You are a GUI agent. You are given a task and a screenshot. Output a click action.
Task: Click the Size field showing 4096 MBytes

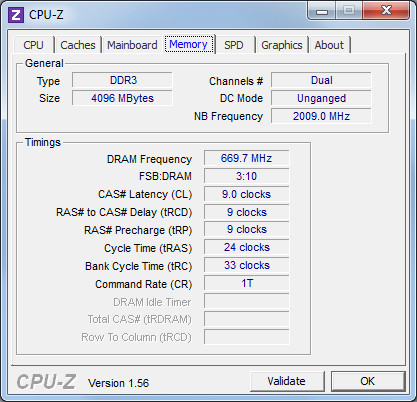(x=122, y=98)
